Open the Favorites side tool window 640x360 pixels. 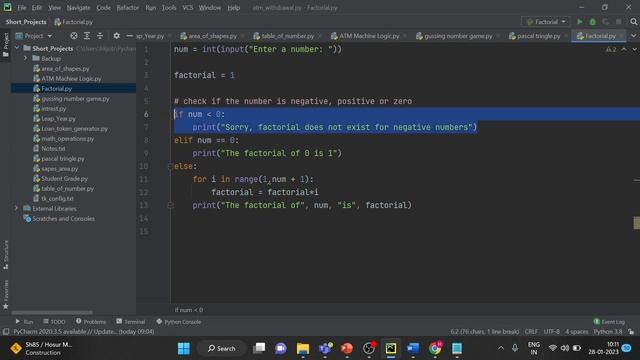click(x=6, y=295)
